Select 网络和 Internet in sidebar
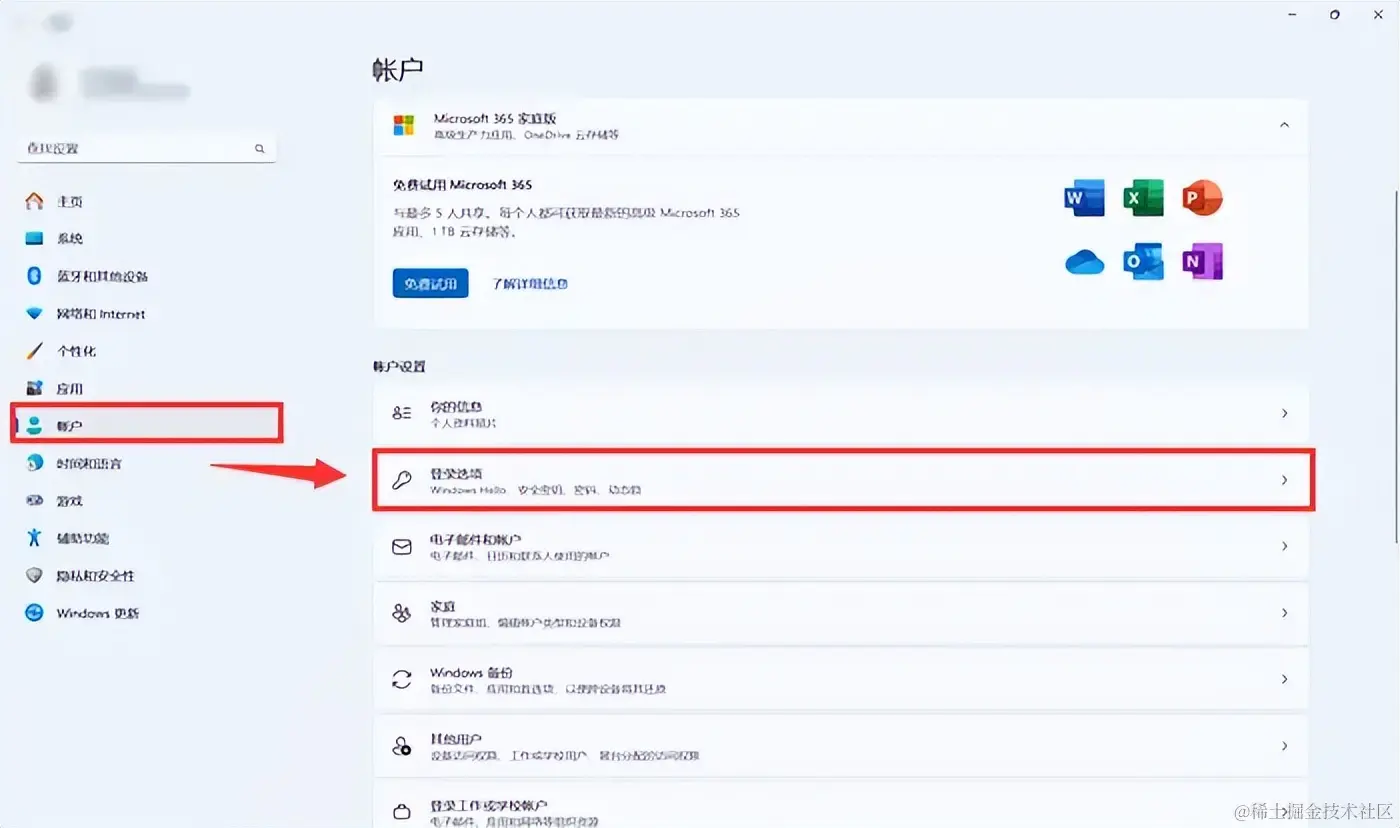The height and width of the screenshot is (828, 1400). [x=101, y=314]
